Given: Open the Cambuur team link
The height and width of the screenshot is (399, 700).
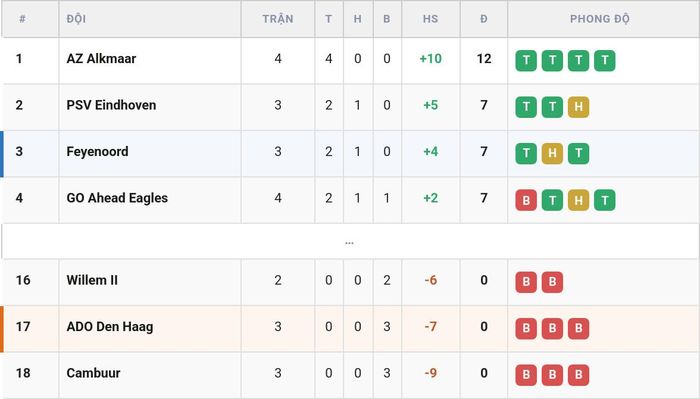Looking at the screenshot, I should click(93, 373).
